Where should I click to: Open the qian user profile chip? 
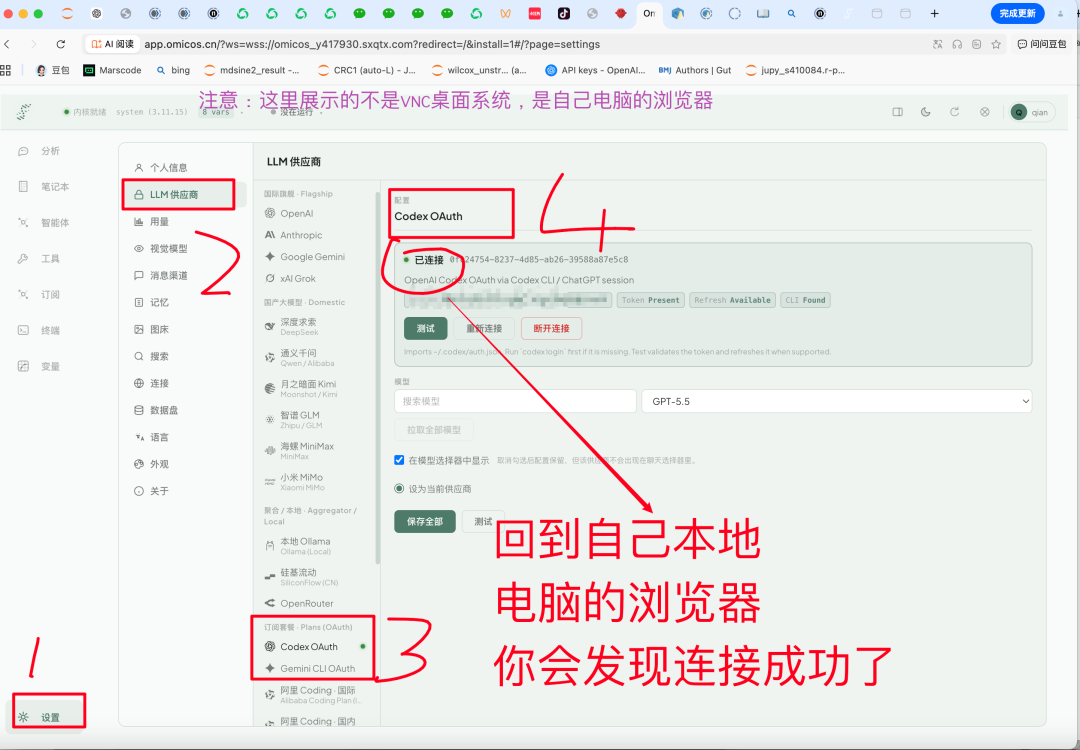click(x=1031, y=112)
